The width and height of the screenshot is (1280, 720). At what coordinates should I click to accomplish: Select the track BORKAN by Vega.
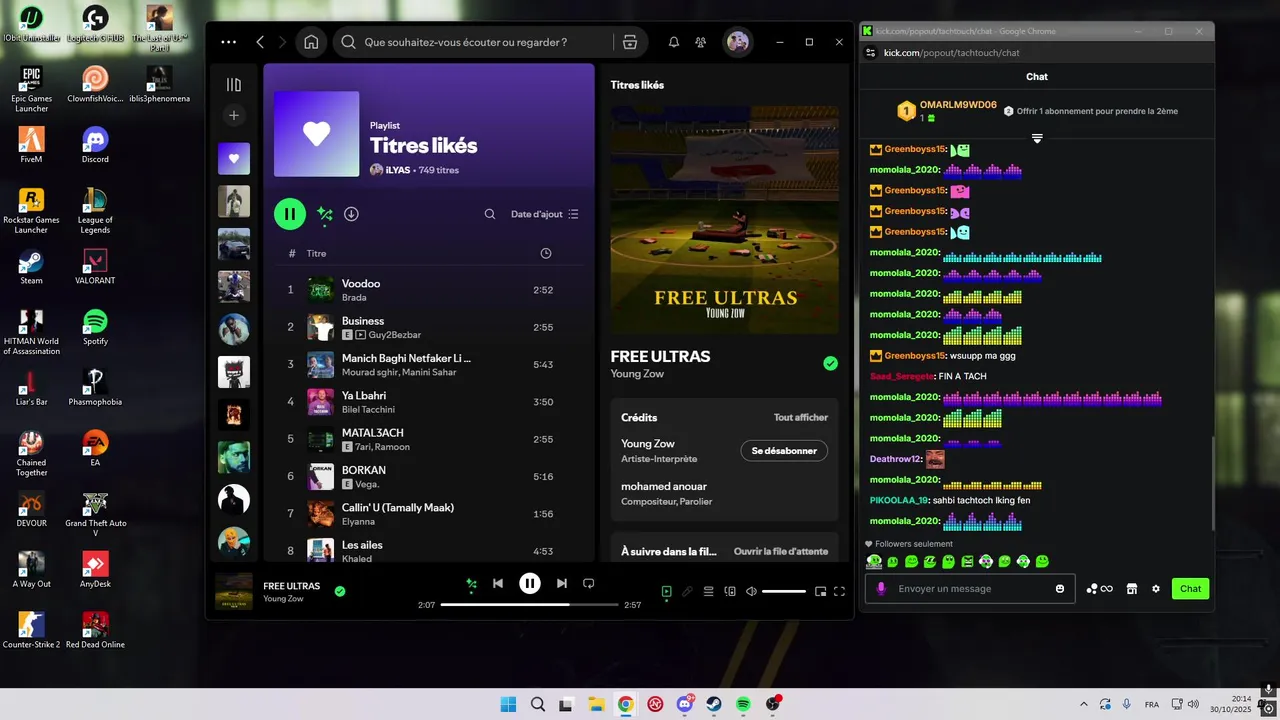point(430,476)
